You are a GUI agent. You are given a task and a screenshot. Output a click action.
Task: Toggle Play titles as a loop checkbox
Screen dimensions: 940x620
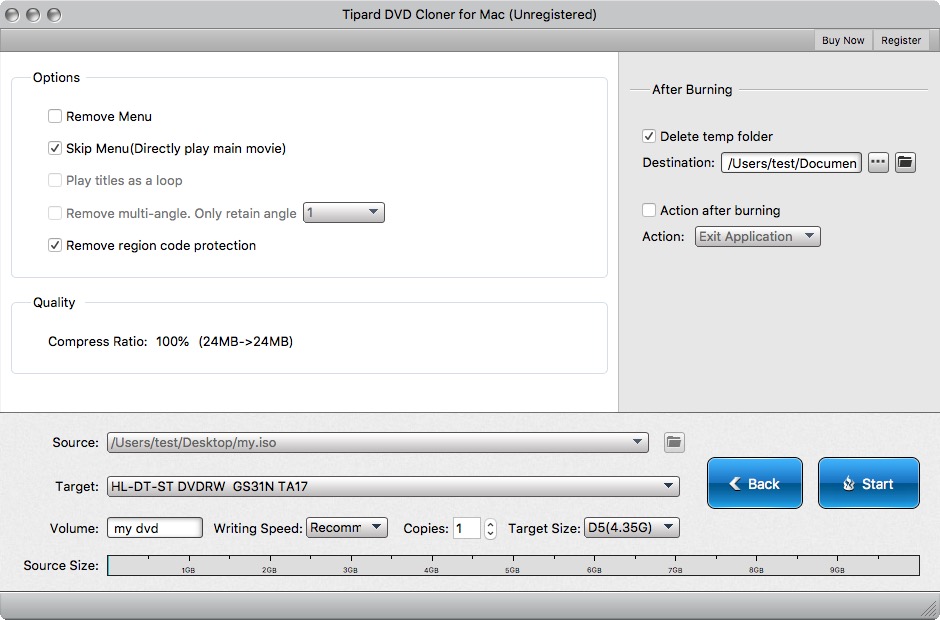[55, 180]
